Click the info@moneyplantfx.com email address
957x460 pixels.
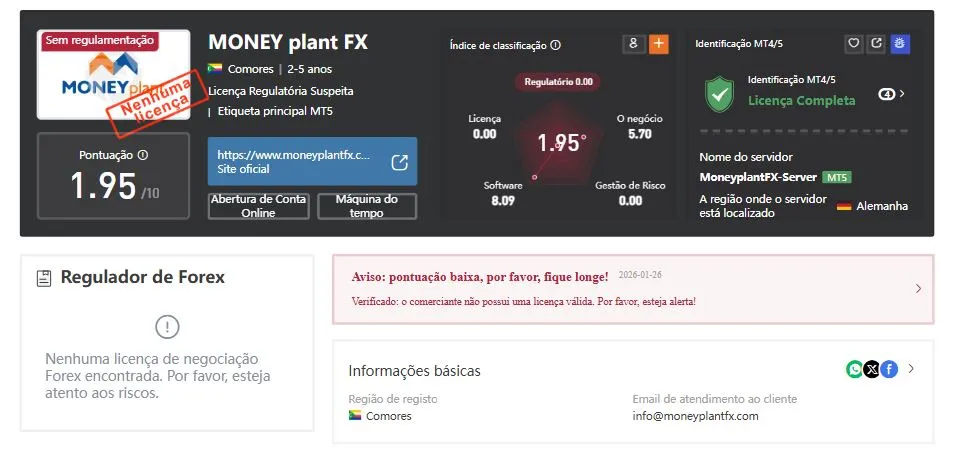point(695,416)
